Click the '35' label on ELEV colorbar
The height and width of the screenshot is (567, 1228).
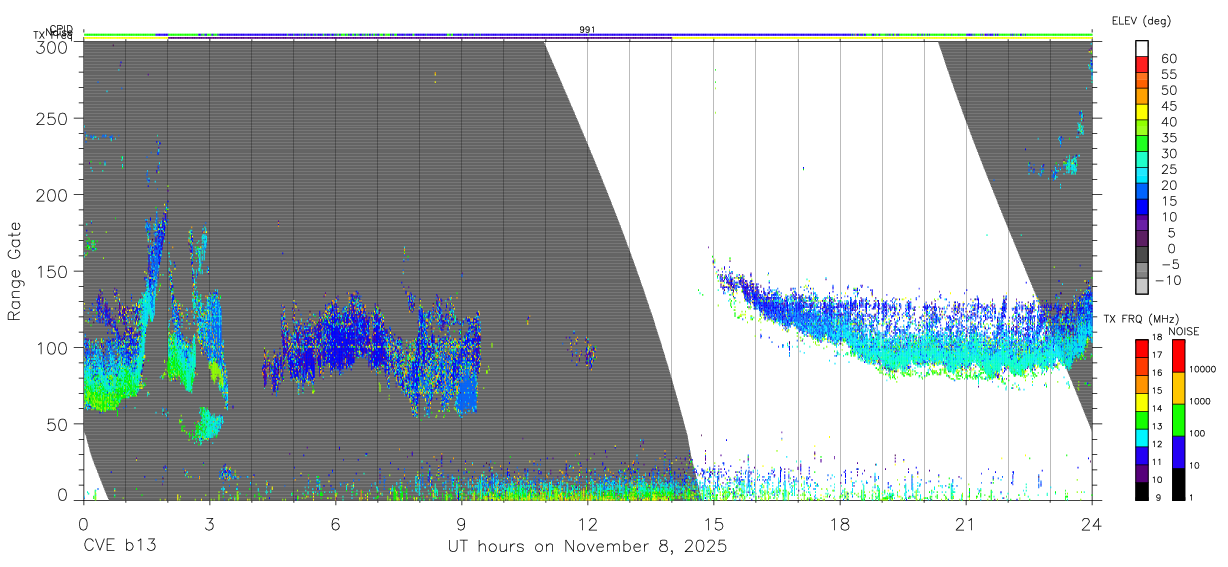pyautogui.click(x=1168, y=138)
